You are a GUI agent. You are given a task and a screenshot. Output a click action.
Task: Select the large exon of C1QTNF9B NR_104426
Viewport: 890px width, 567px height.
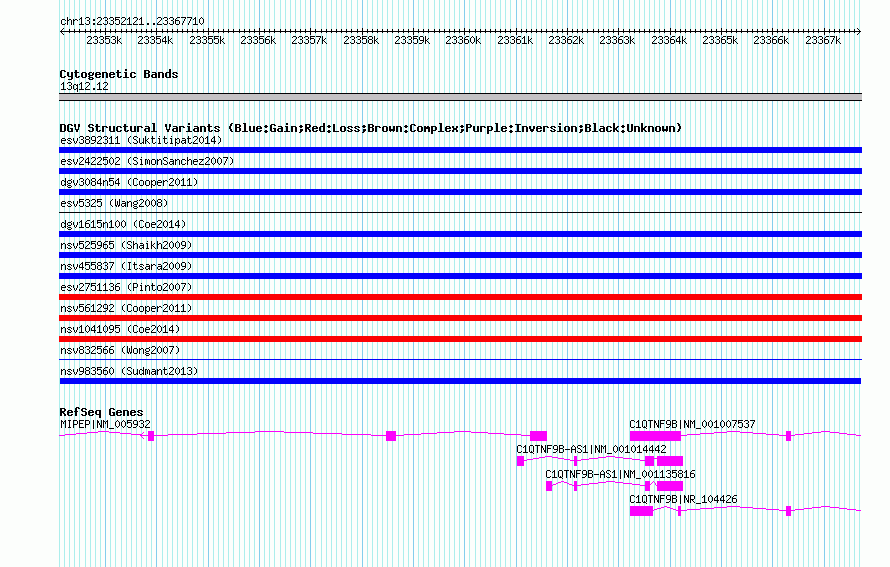click(x=641, y=511)
